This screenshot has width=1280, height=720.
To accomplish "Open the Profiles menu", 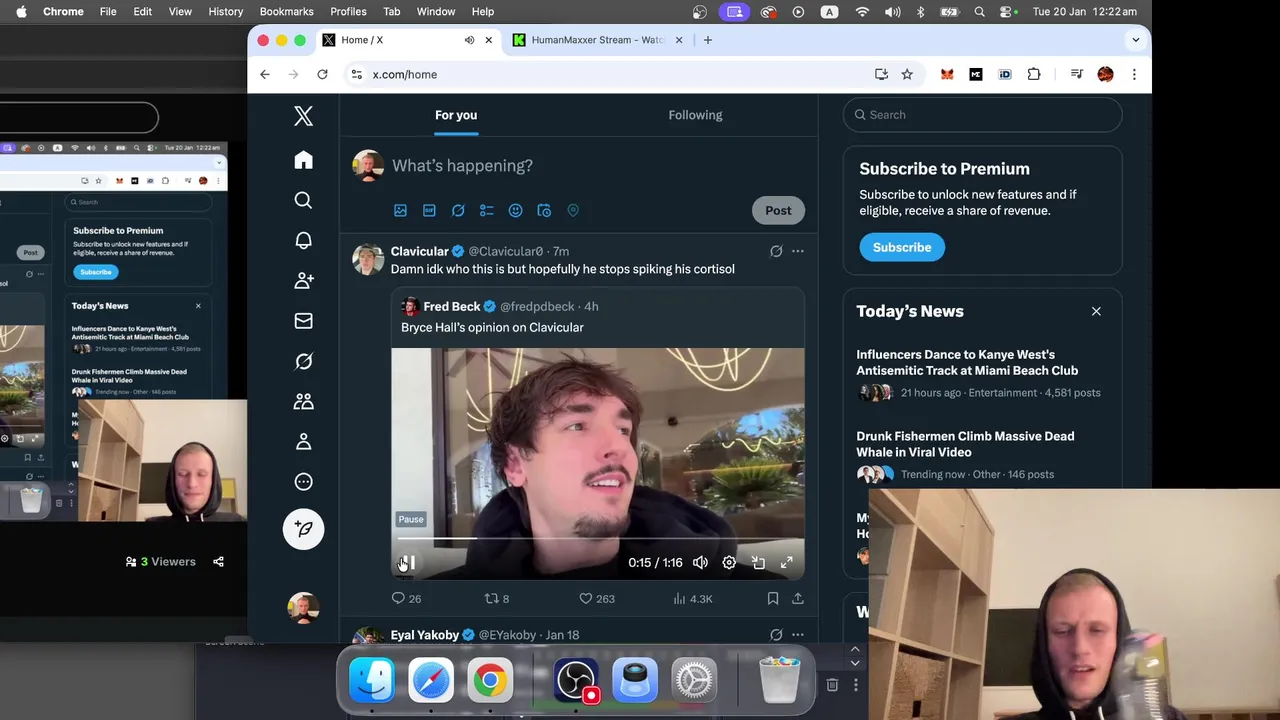I will (348, 11).
